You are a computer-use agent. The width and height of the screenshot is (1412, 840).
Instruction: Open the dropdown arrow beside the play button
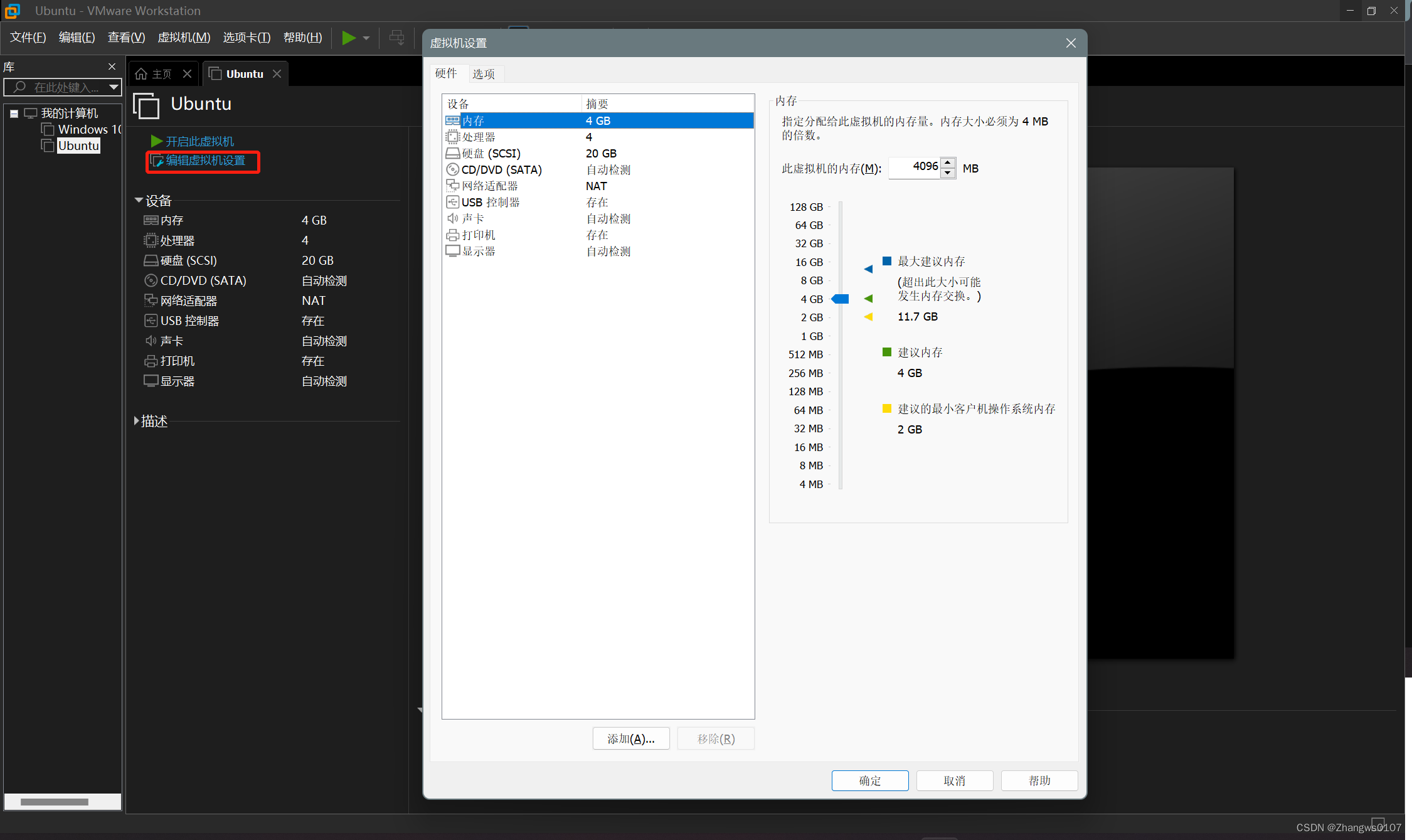pyautogui.click(x=366, y=38)
